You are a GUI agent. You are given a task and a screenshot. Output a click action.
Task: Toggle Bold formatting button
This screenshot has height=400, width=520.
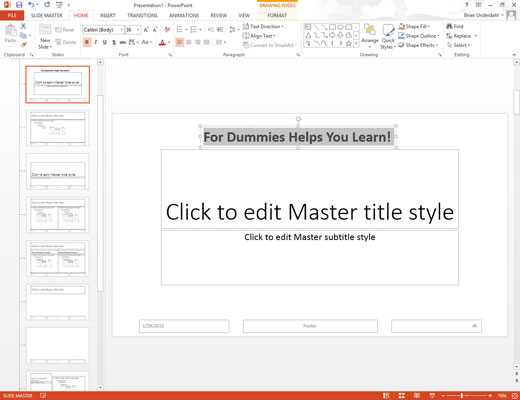click(87, 42)
